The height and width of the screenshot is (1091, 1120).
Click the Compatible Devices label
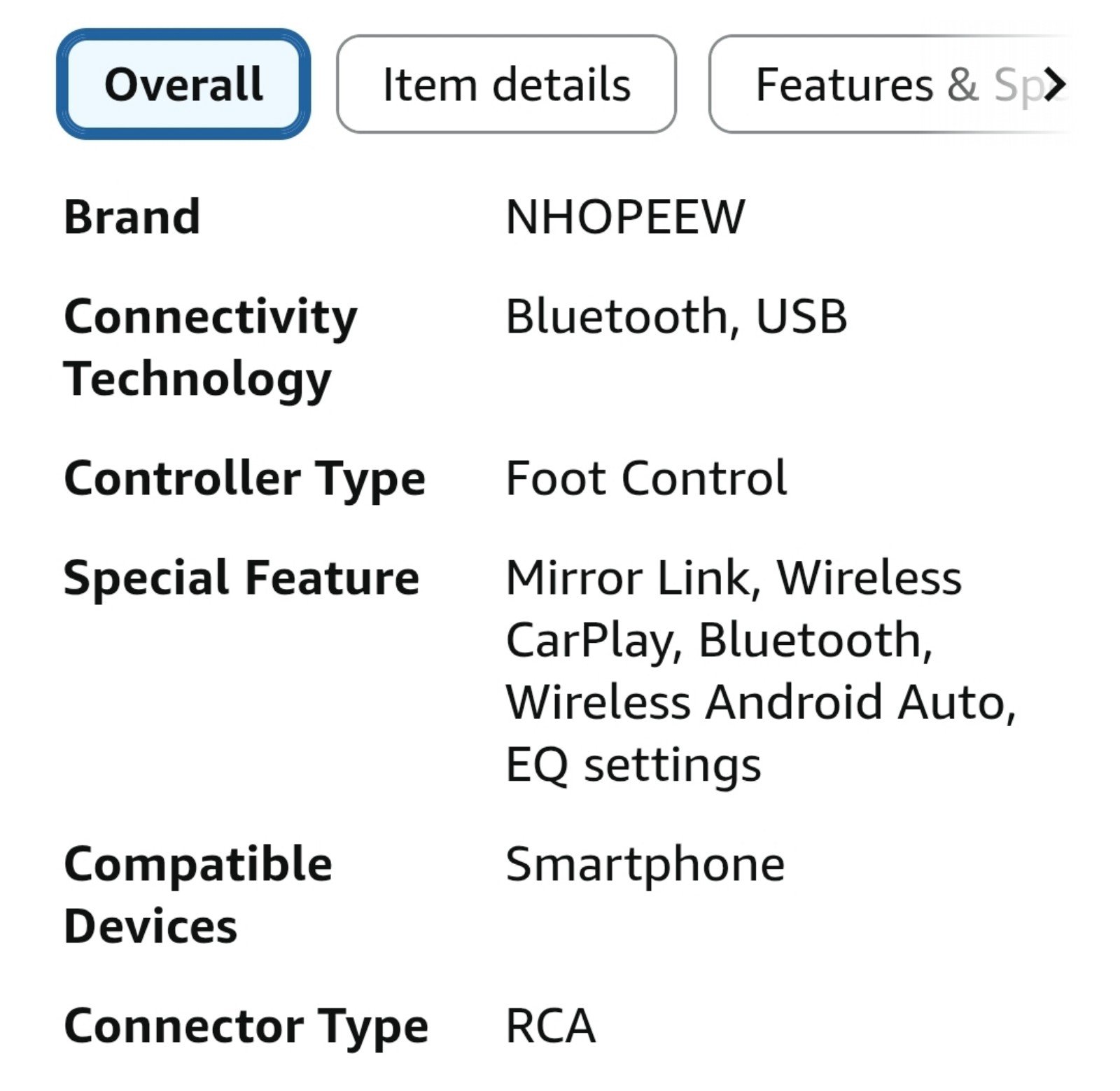pos(198,896)
